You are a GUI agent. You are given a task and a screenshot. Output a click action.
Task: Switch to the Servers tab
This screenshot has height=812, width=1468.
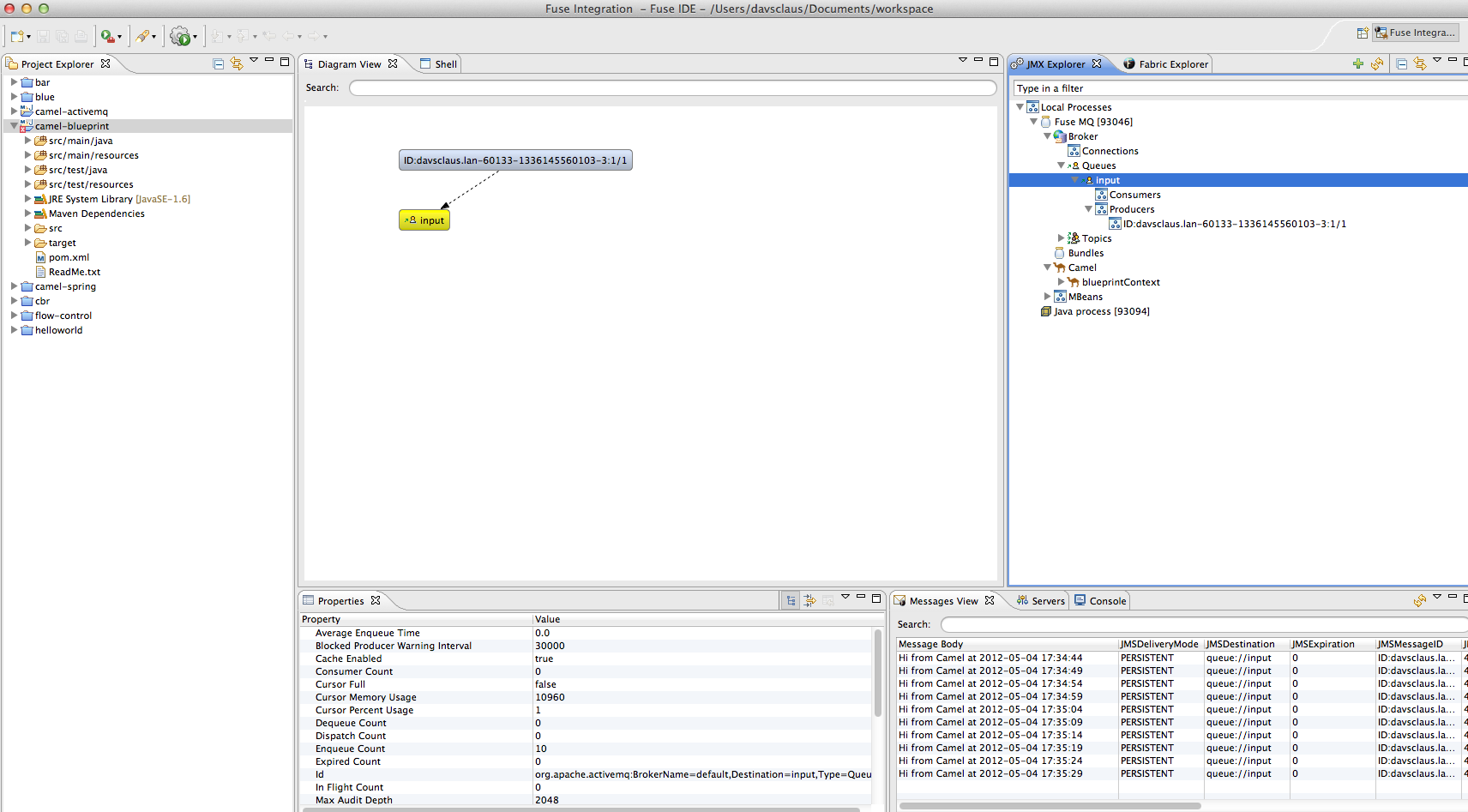(x=1040, y=601)
